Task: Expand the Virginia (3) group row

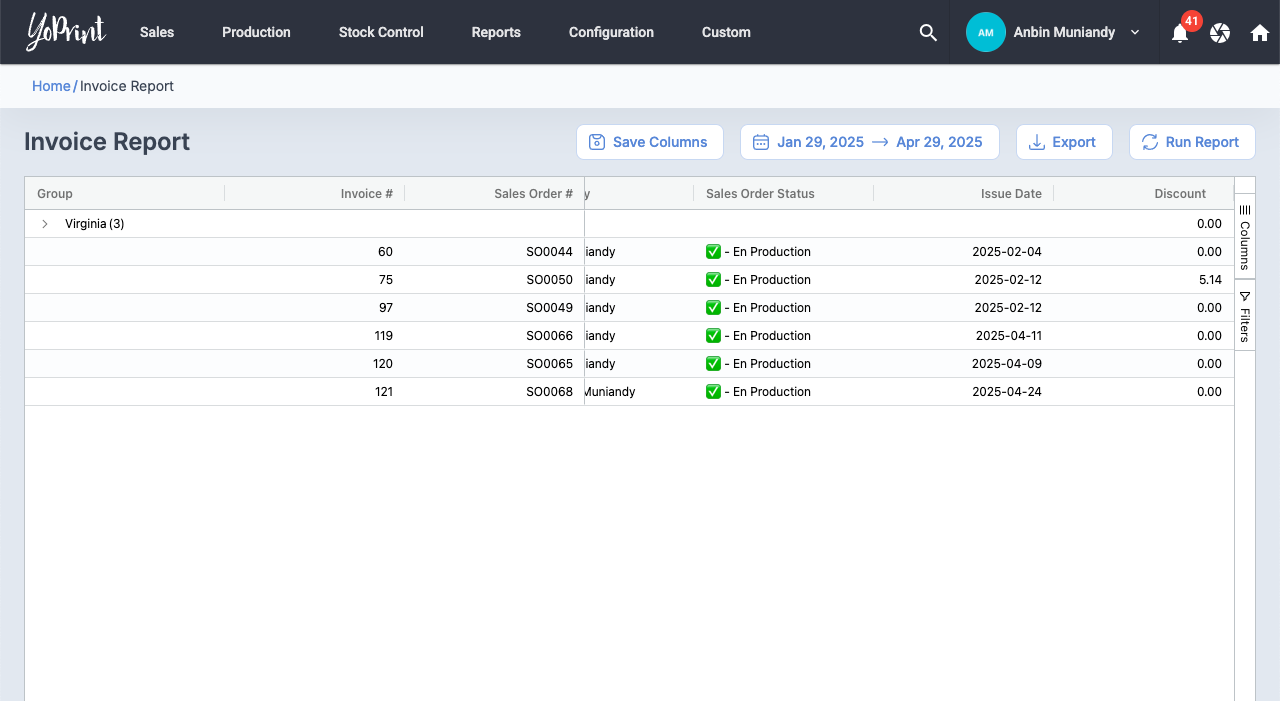Action: click(45, 224)
